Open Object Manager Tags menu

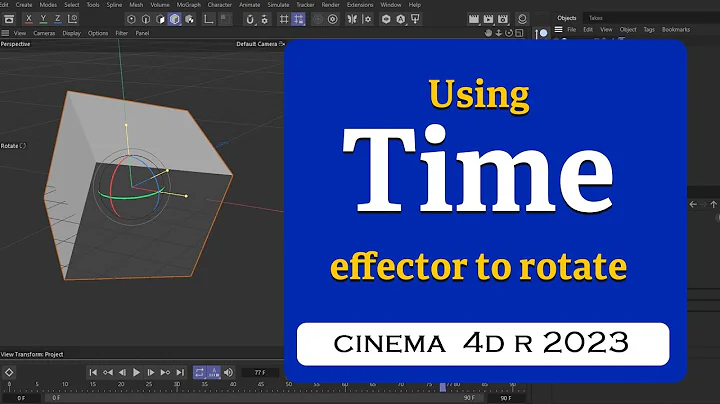click(649, 29)
